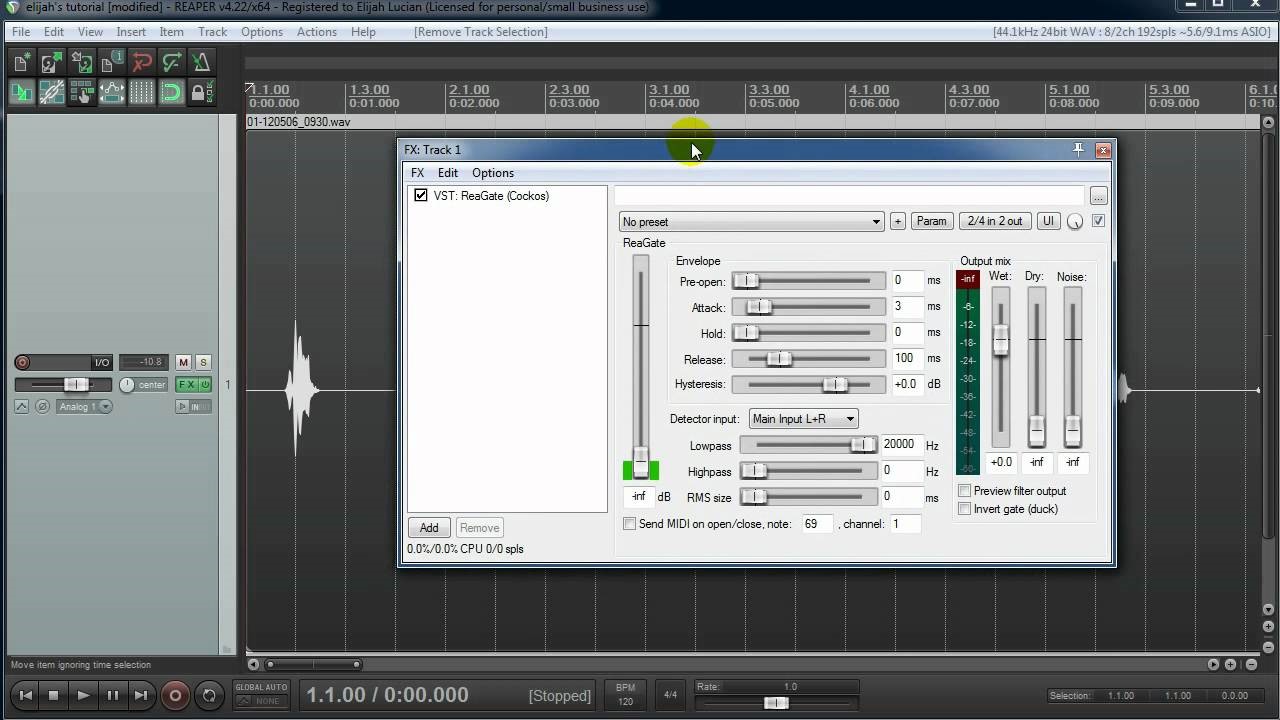This screenshot has width=1280, height=720.
Task: Open track 1 I/O routing
Action: coord(102,362)
